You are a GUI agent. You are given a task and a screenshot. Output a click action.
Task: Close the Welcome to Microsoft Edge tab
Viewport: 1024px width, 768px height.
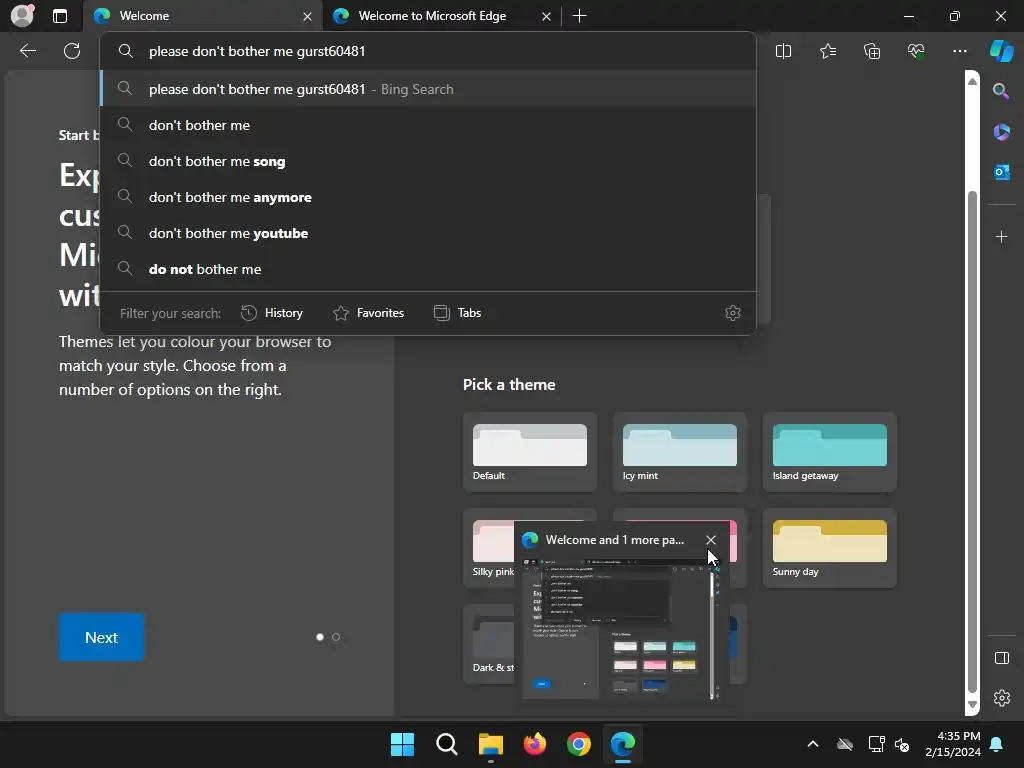click(x=546, y=16)
